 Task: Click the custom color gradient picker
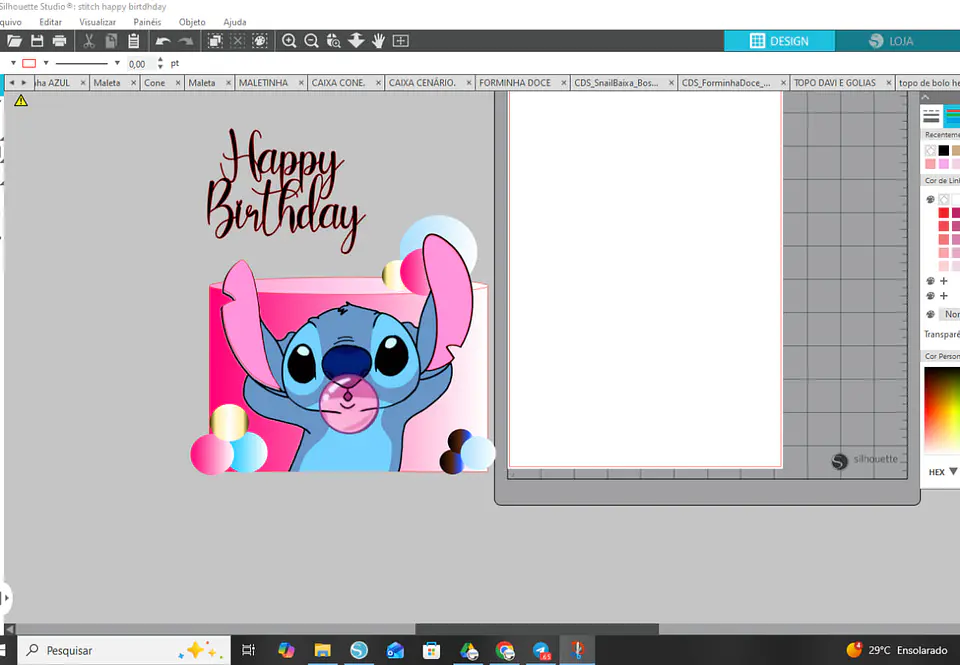click(942, 410)
